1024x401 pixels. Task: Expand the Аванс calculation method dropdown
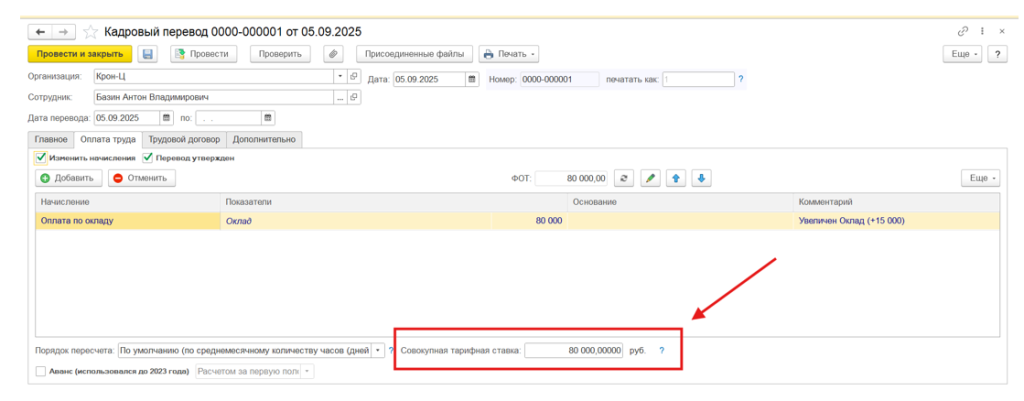[x=308, y=372]
